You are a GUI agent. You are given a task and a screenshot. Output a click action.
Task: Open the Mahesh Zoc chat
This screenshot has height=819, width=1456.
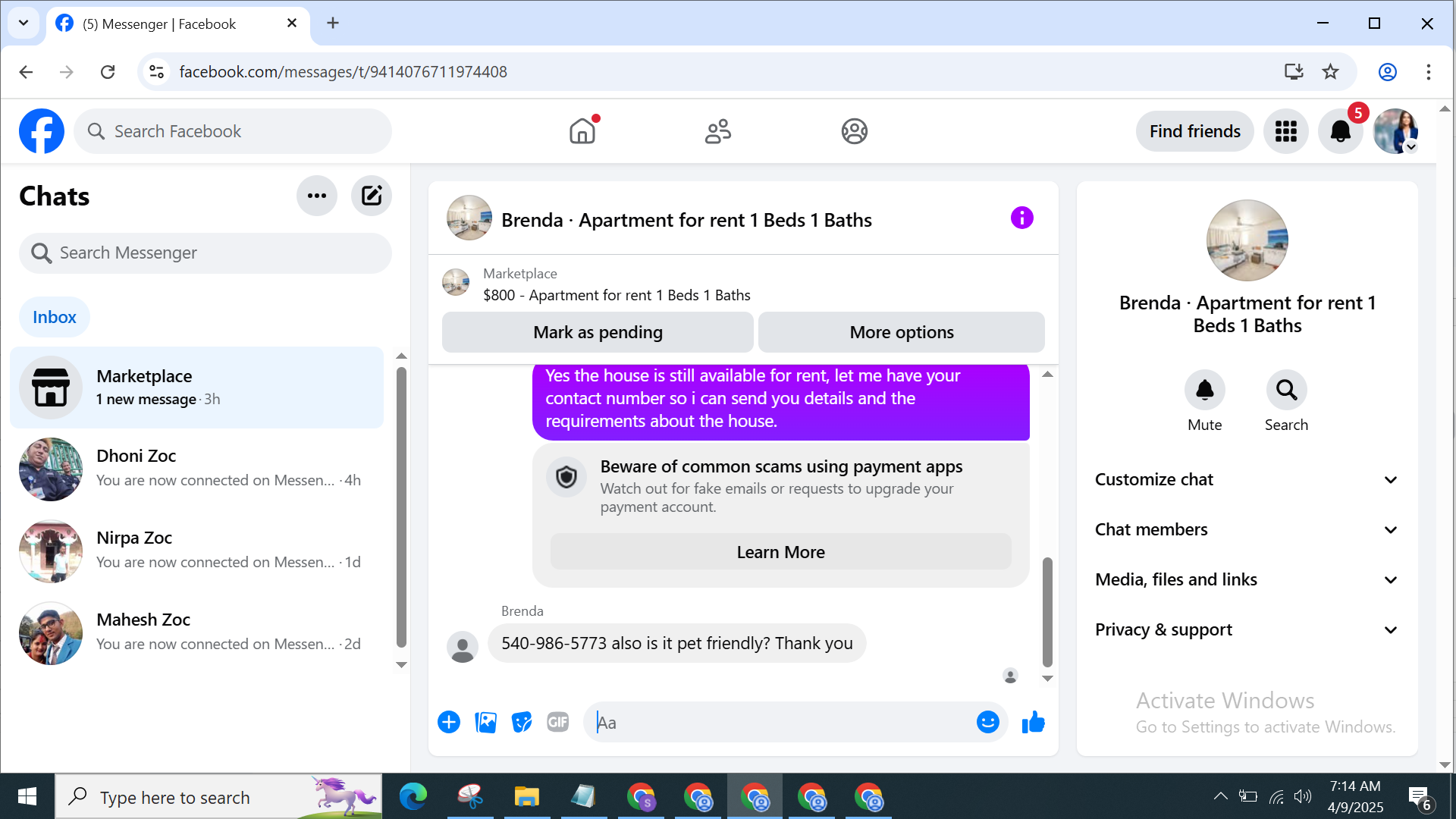197,632
